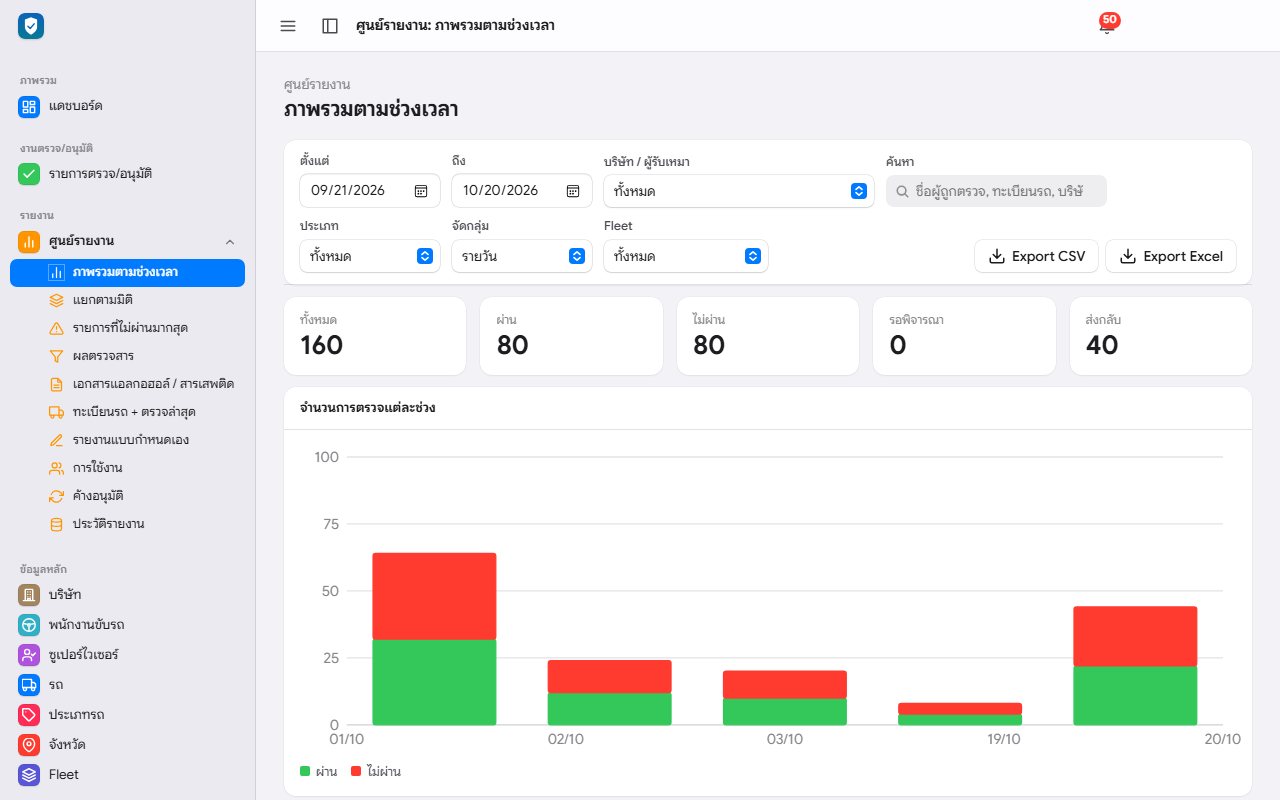Collapse the ศูนย์รายงาน section chevron
The width and height of the screenshot is (1280, 800).
point(230,241)
